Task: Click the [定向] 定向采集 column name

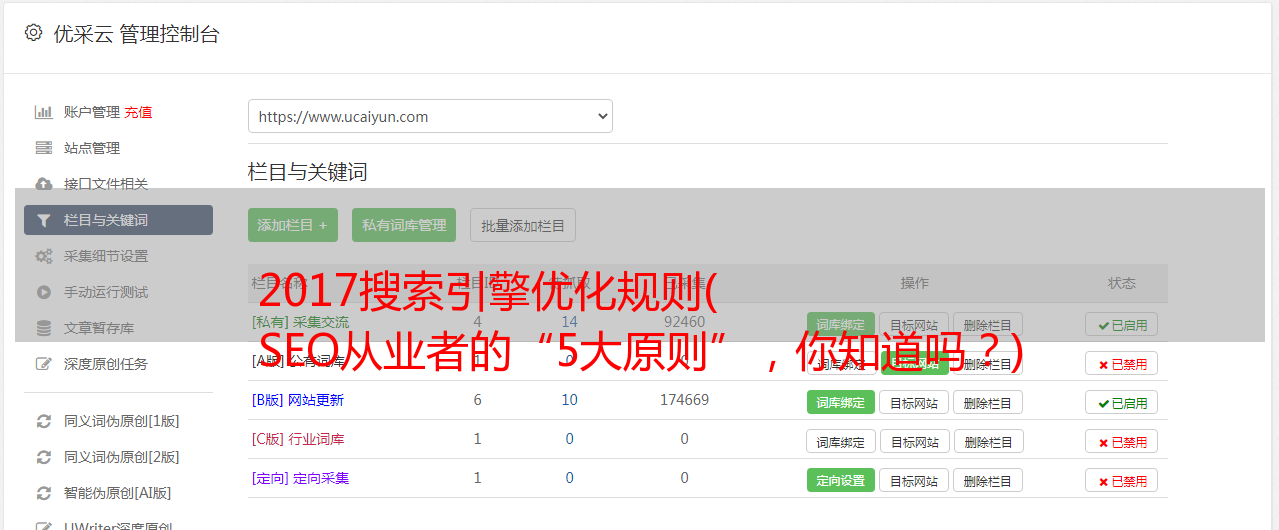Action: point(301,478)
